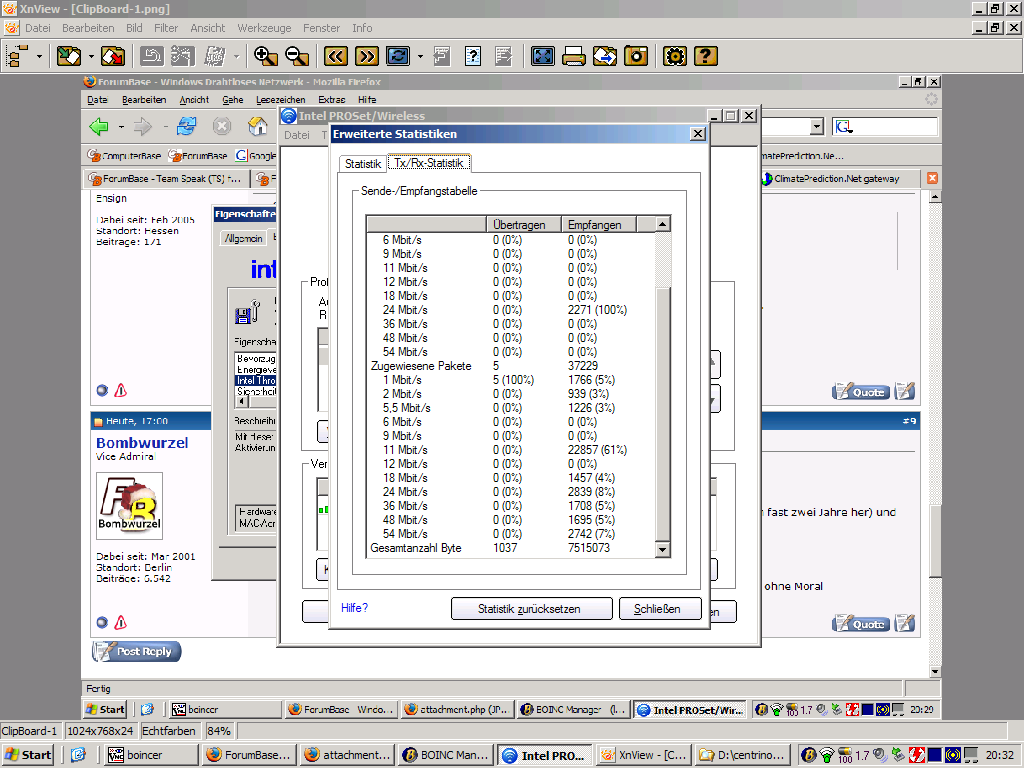Open the Datei menu in XnView
Viewport: 1024px width, 768px height.
(38, 28)
